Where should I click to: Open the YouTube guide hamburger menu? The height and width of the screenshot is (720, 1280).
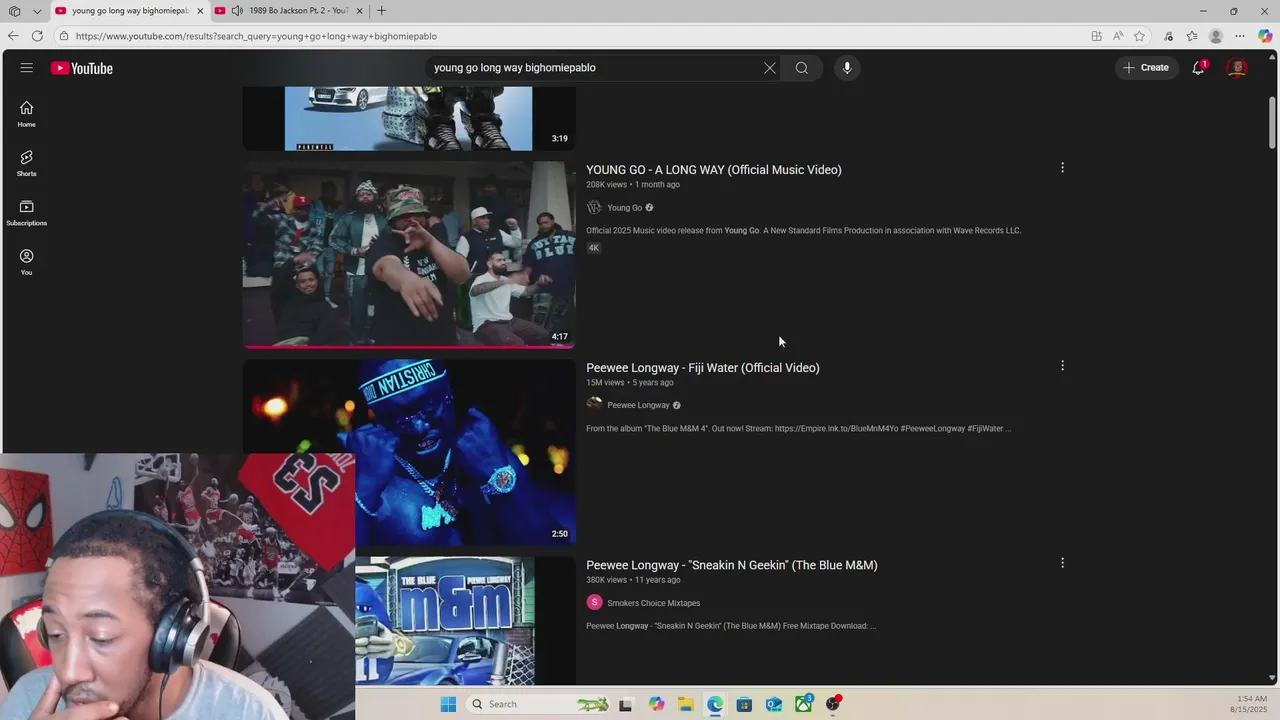click(26, 68)
